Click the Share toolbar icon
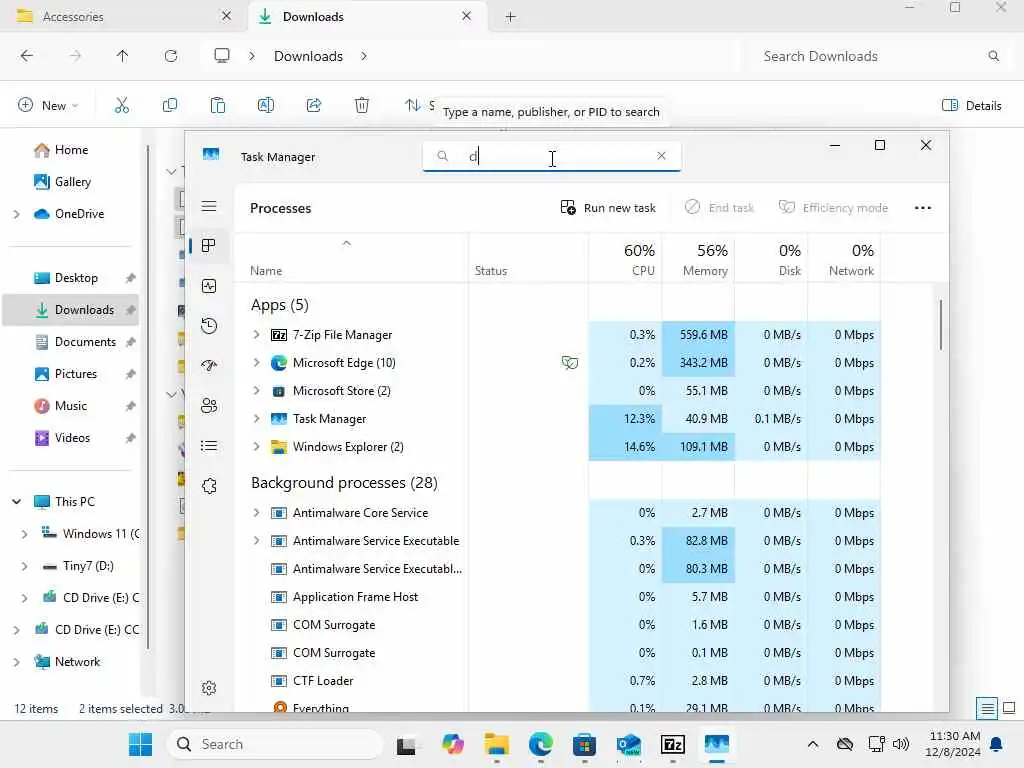The image size is (1024, 768). point(314,105)
